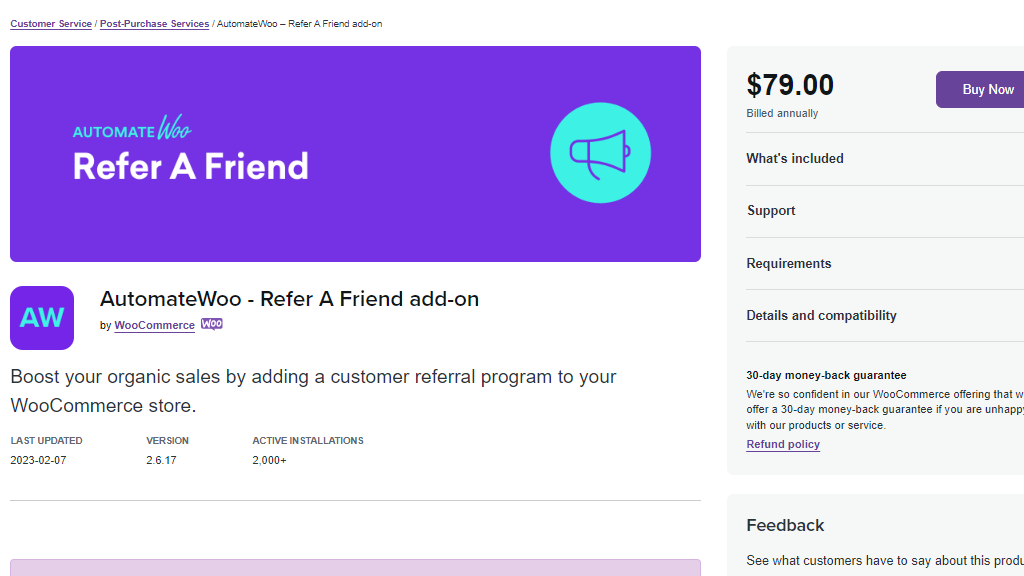
Task: Expand the Support section
Action: click(x=771, y=210)
